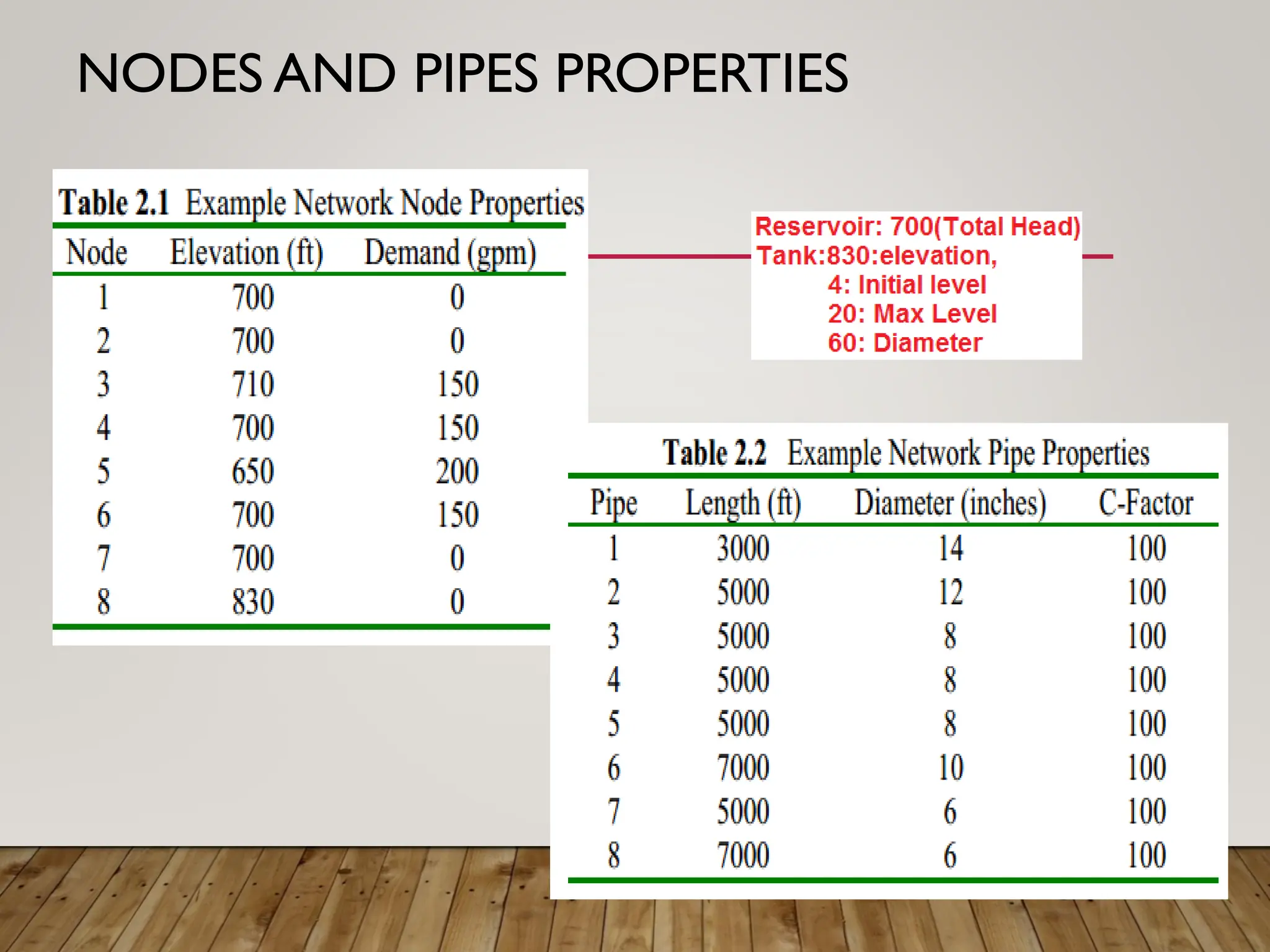Screen dimensions: 1270x952
Task: Click diameter '8' in pipe 3 row
Action: 950,637
